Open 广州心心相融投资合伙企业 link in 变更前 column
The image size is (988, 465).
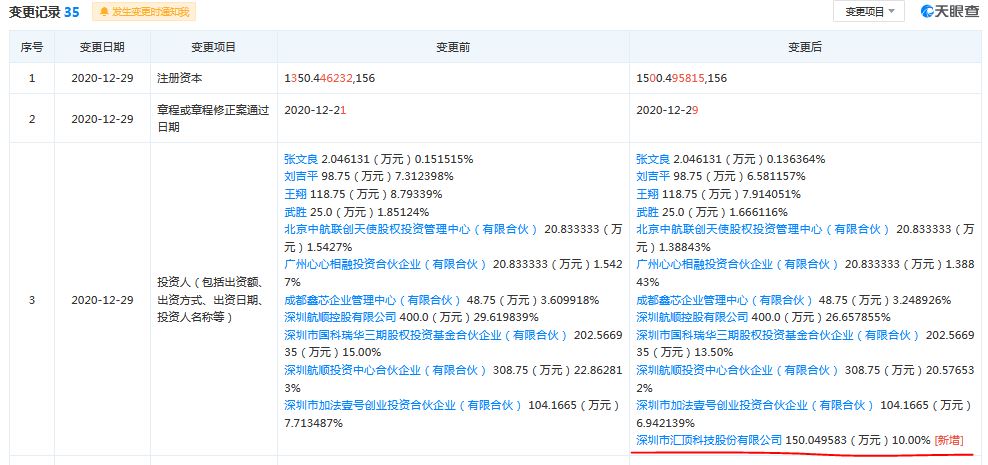386,265
